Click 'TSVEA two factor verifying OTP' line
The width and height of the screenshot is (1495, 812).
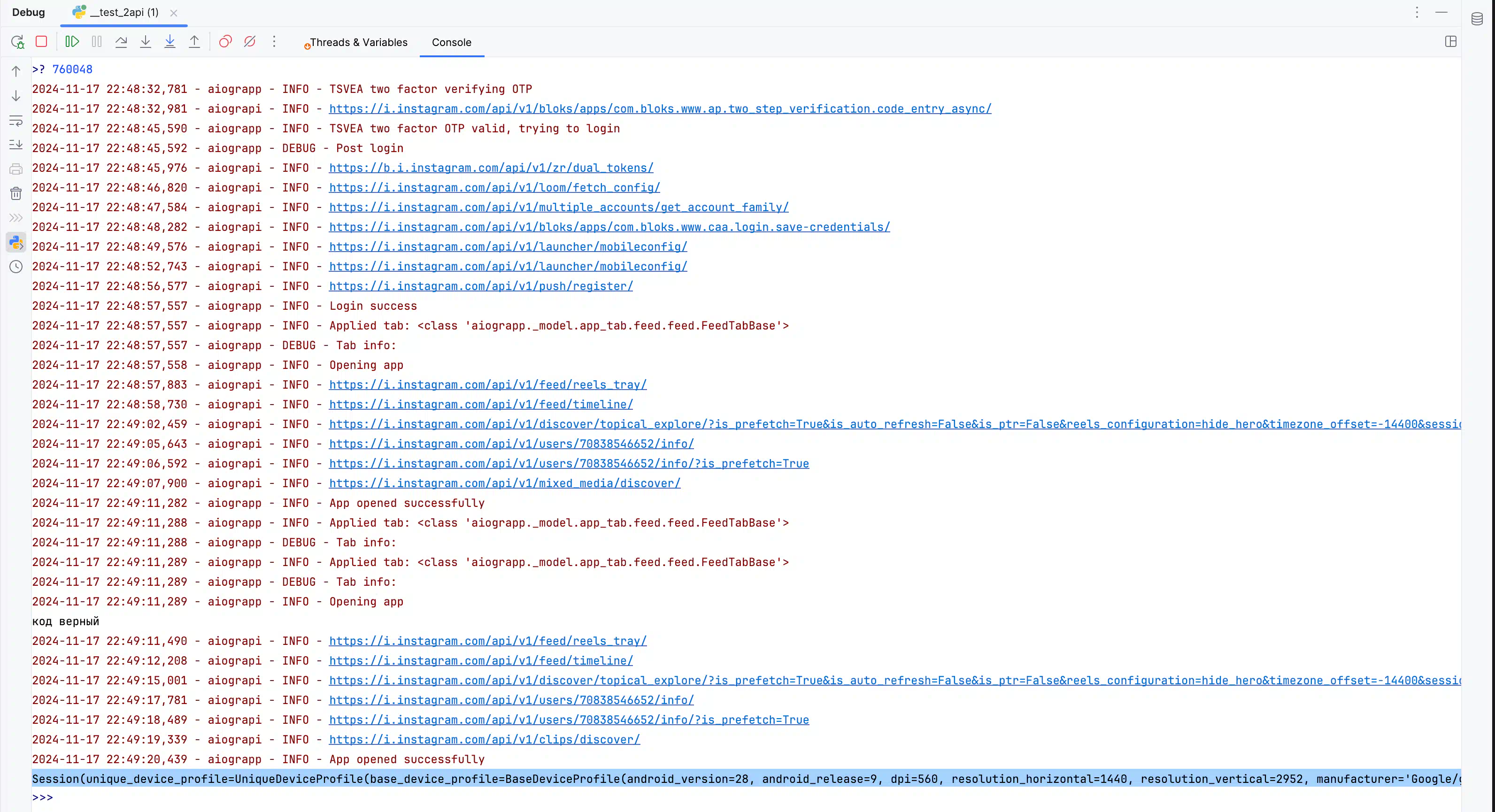[x=281, y=89]
